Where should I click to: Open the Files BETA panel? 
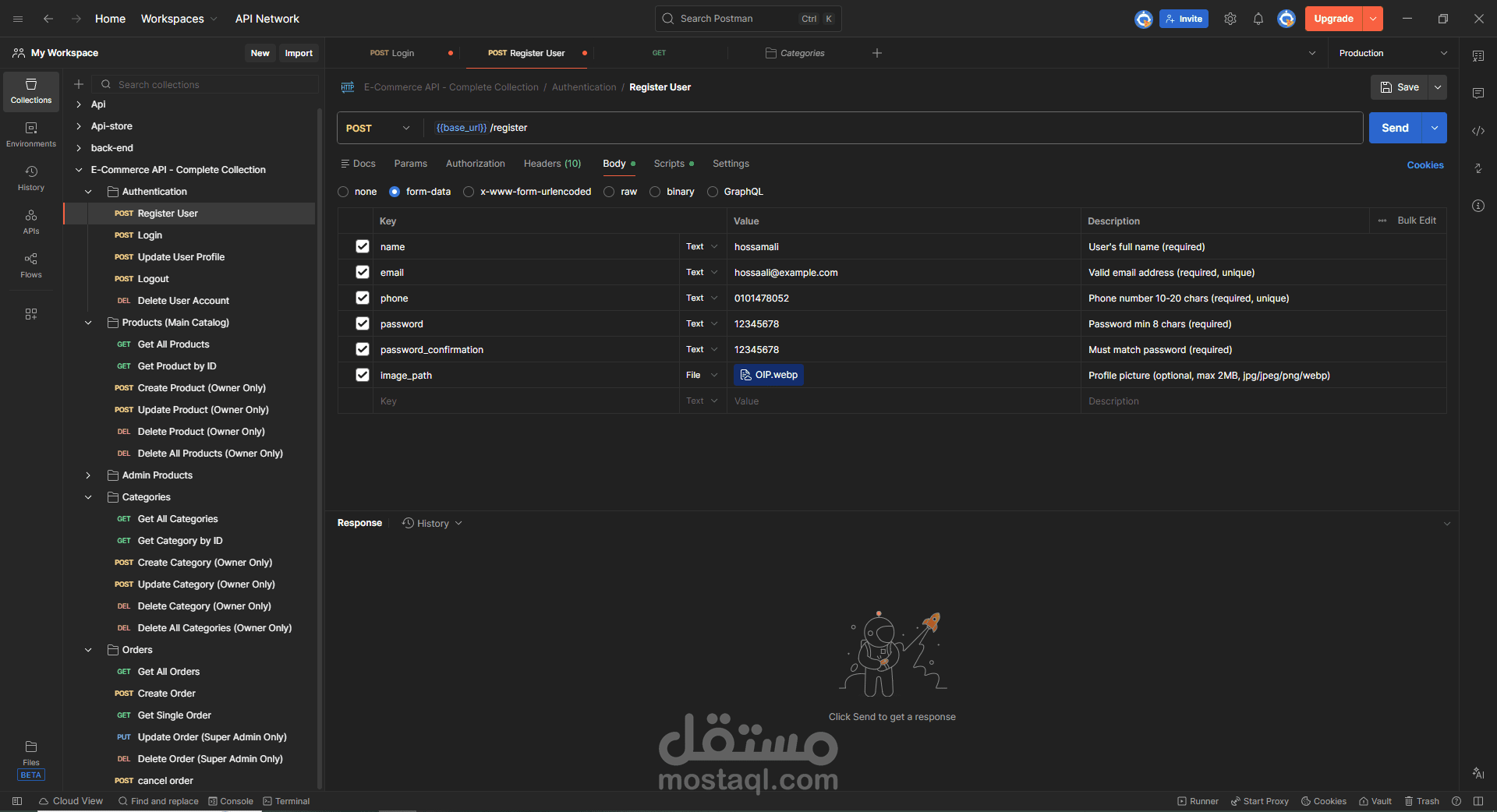coord(31,759)
